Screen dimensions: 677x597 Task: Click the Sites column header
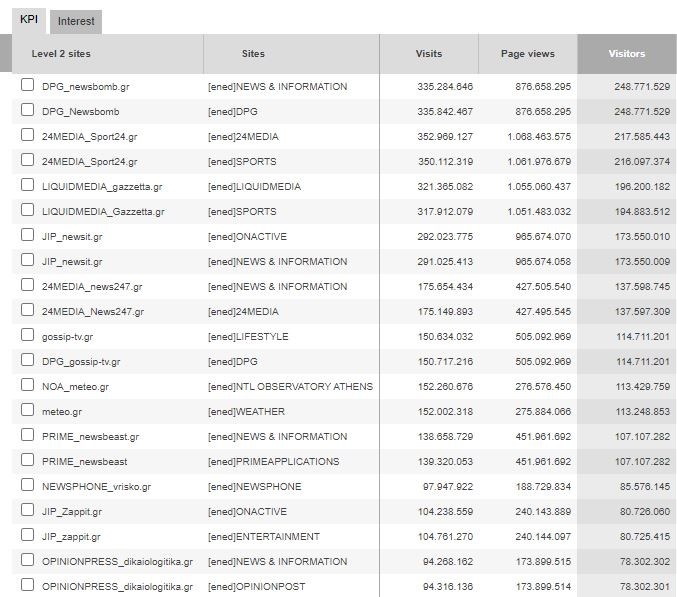click(x=253, y=54)
